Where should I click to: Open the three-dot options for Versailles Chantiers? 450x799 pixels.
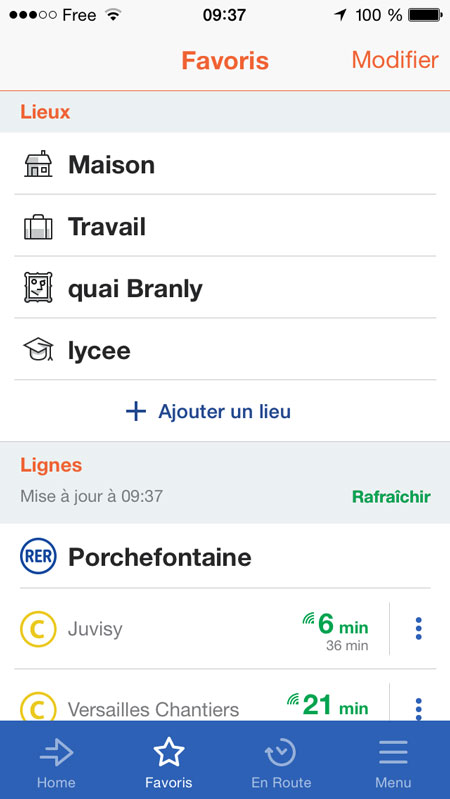(418, 708)
